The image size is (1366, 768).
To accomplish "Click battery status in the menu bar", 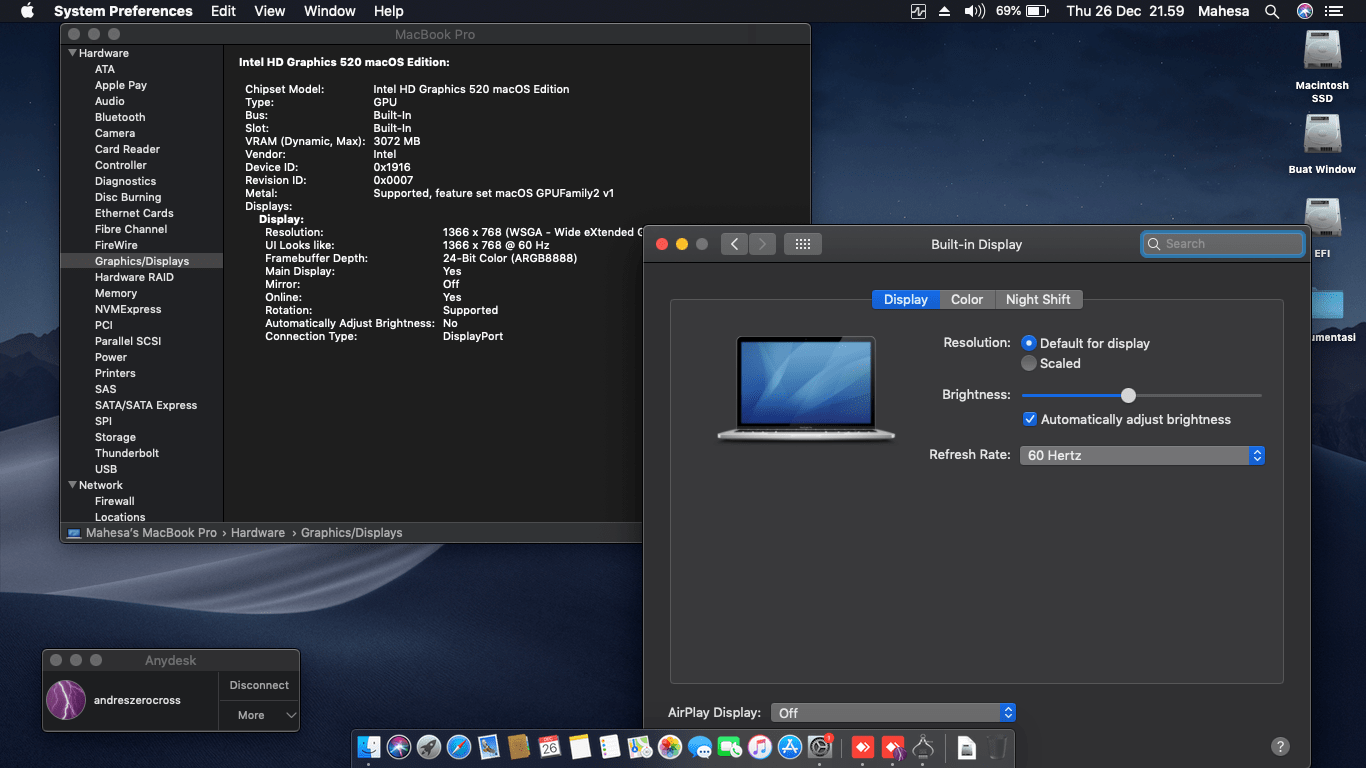I will [1021, 11].
